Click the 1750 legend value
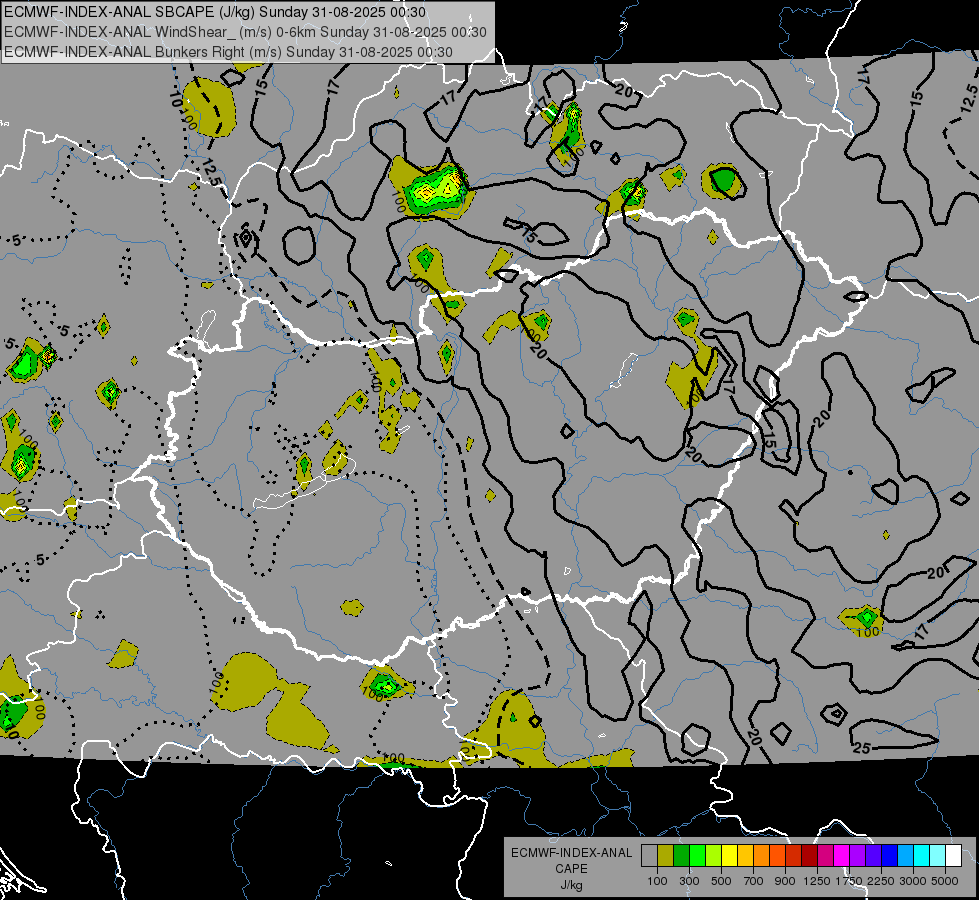This screenshot has height=900, width=979. pos(849,881)
